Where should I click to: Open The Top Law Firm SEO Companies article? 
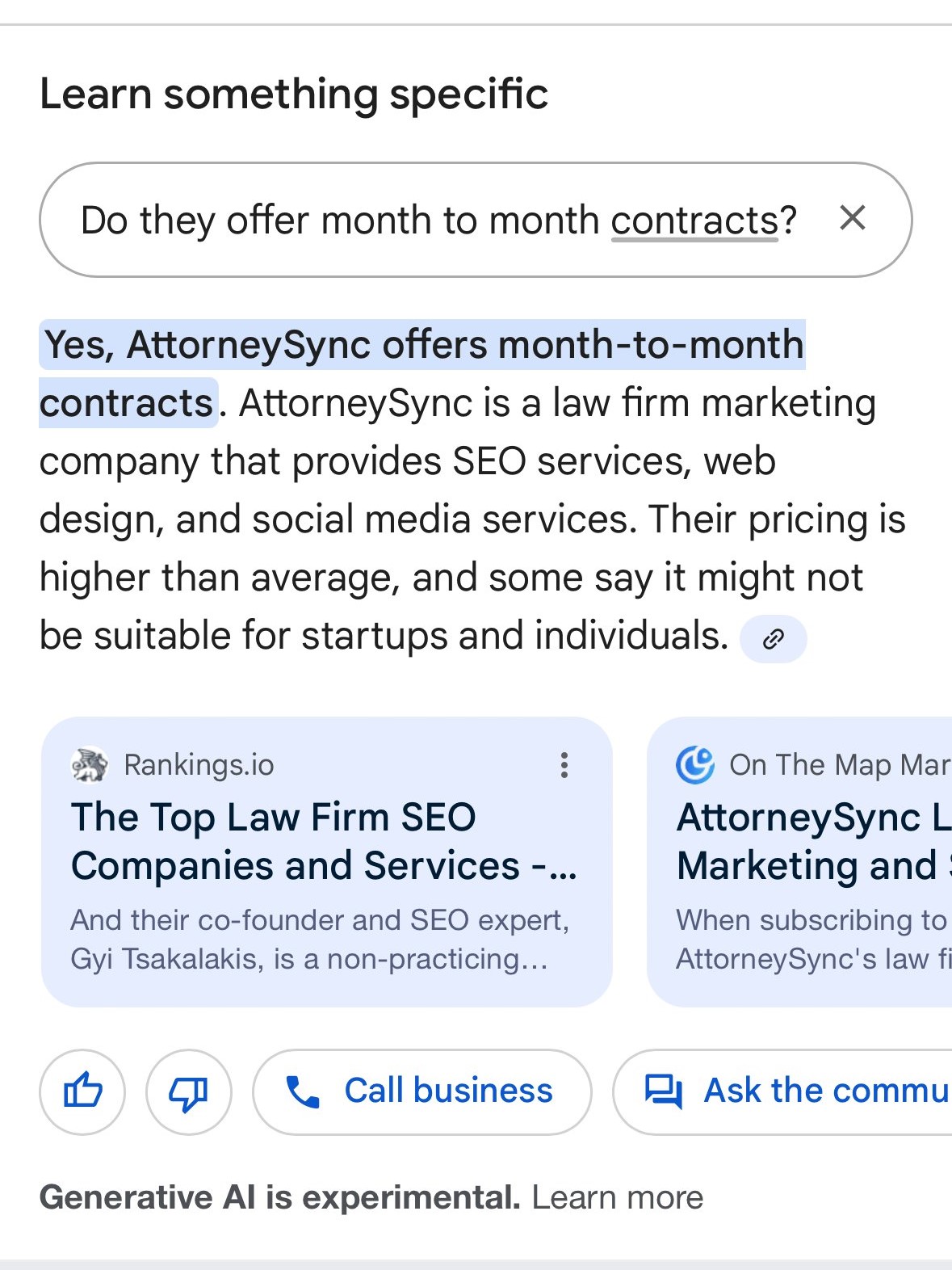tap(325, 841)
